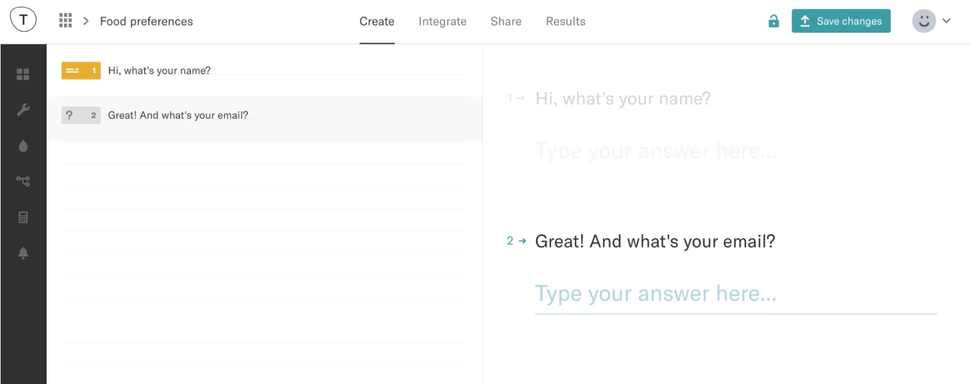Image resolution: width=970 pixels, height=384 pixels.
Task: Switch to the Integrate tab
Action: pos(442,21)
